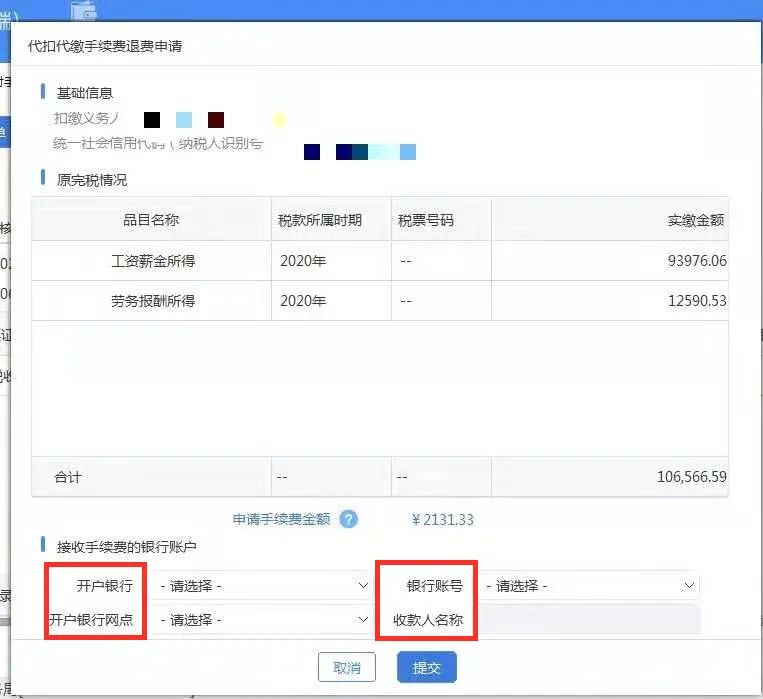Open the 开户银行 dropdown

(x=264, y=586)
